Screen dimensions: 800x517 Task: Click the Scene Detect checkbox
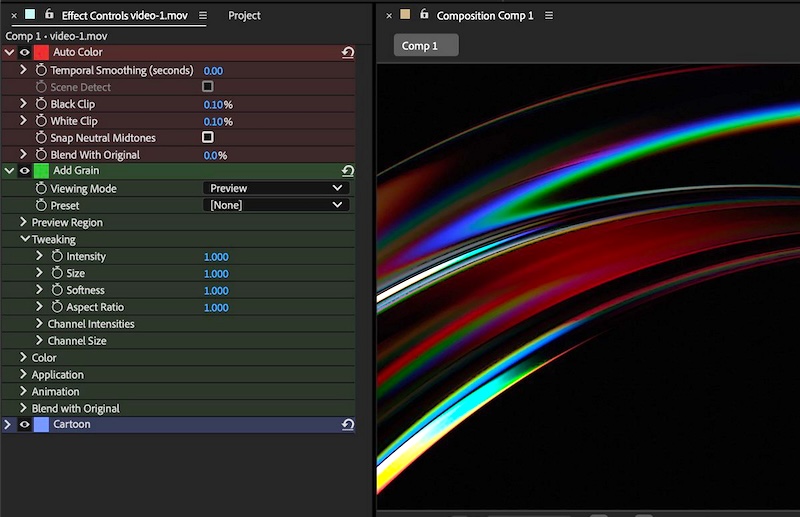click(x=208, y=86)
